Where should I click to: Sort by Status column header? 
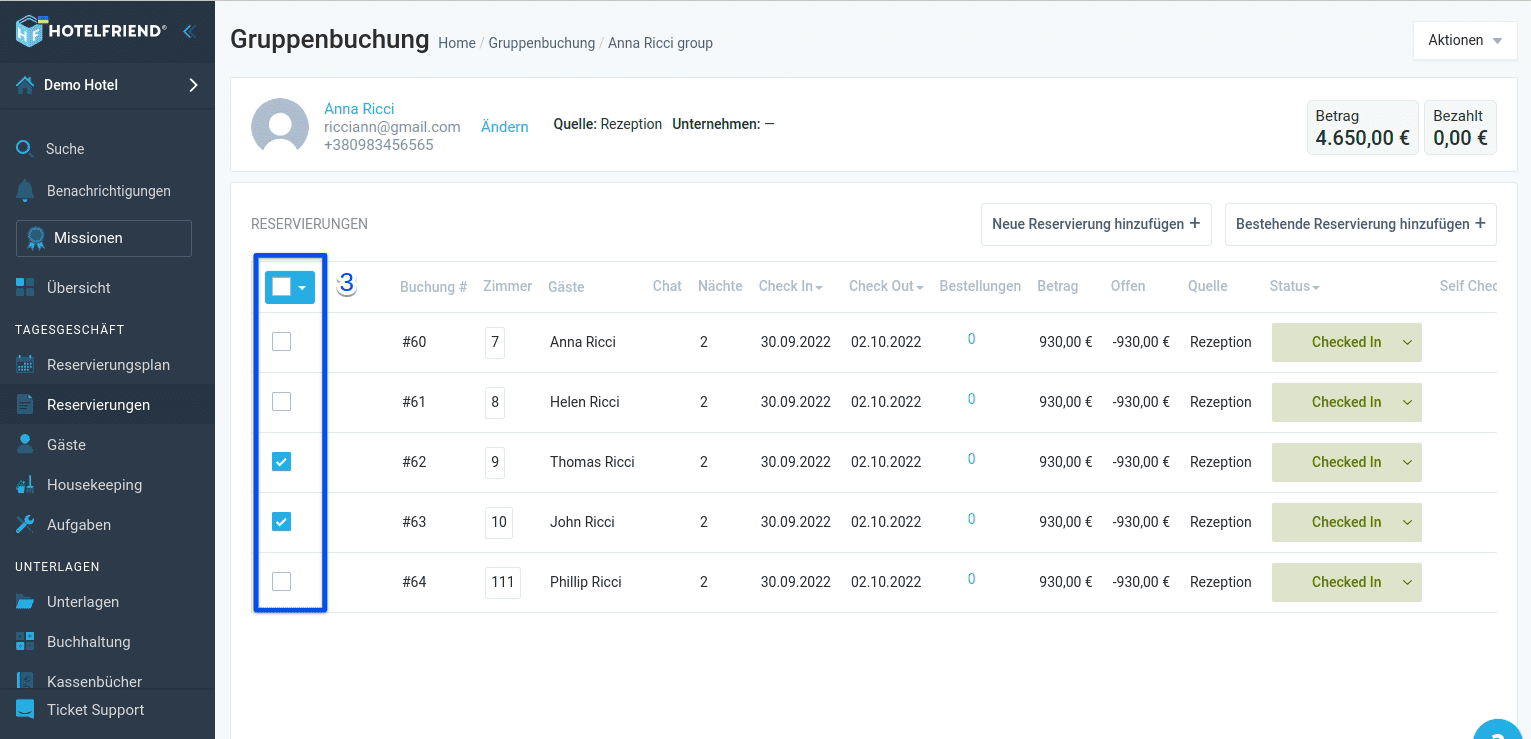[1294, 286]
